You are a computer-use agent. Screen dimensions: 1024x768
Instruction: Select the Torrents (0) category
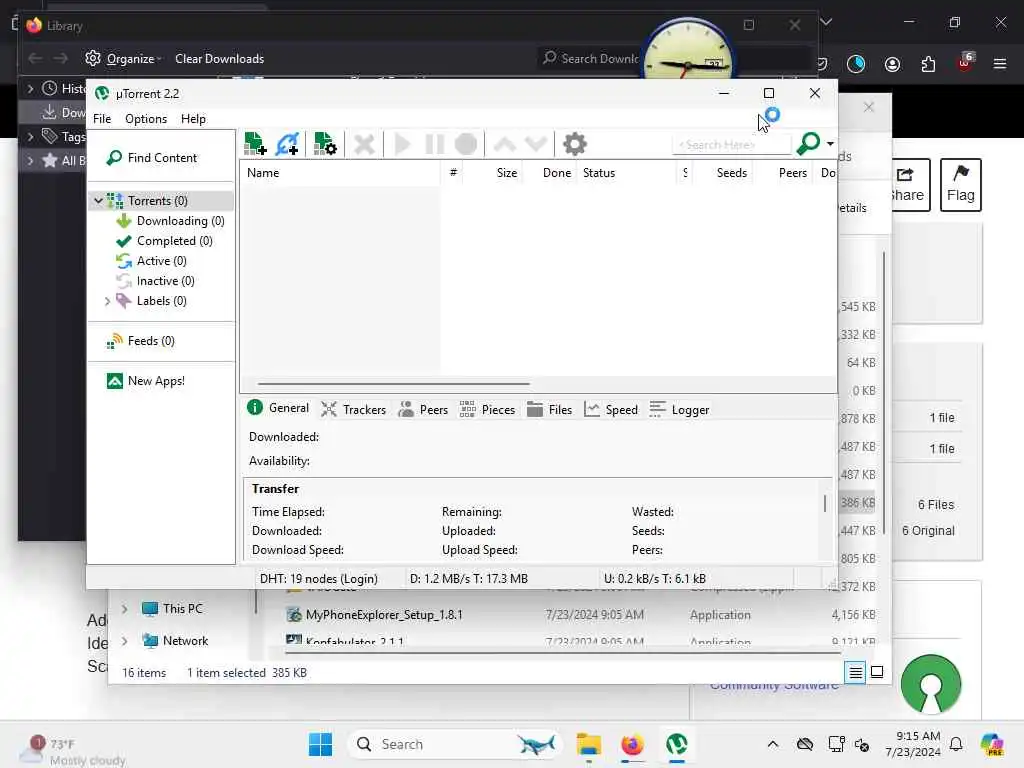pos(157,200)
